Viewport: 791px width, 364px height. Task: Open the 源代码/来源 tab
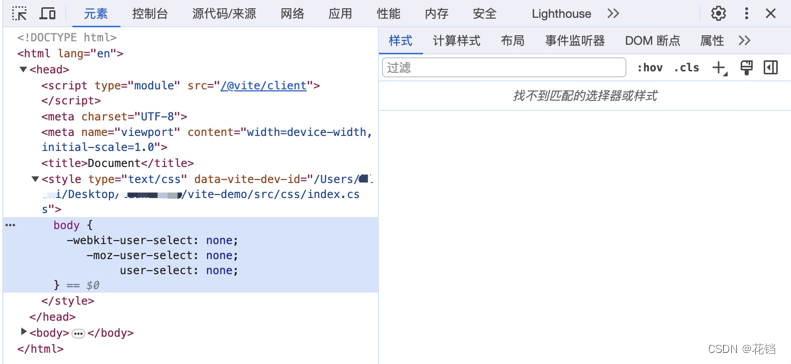pos(224,14)
